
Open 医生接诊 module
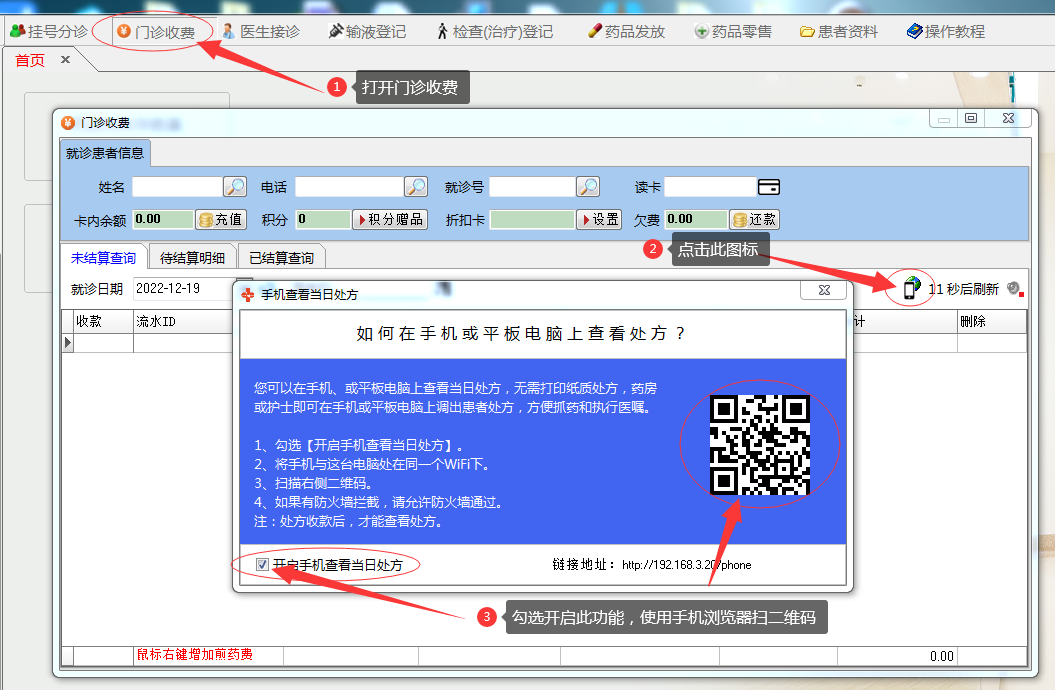tap(261, 32)
